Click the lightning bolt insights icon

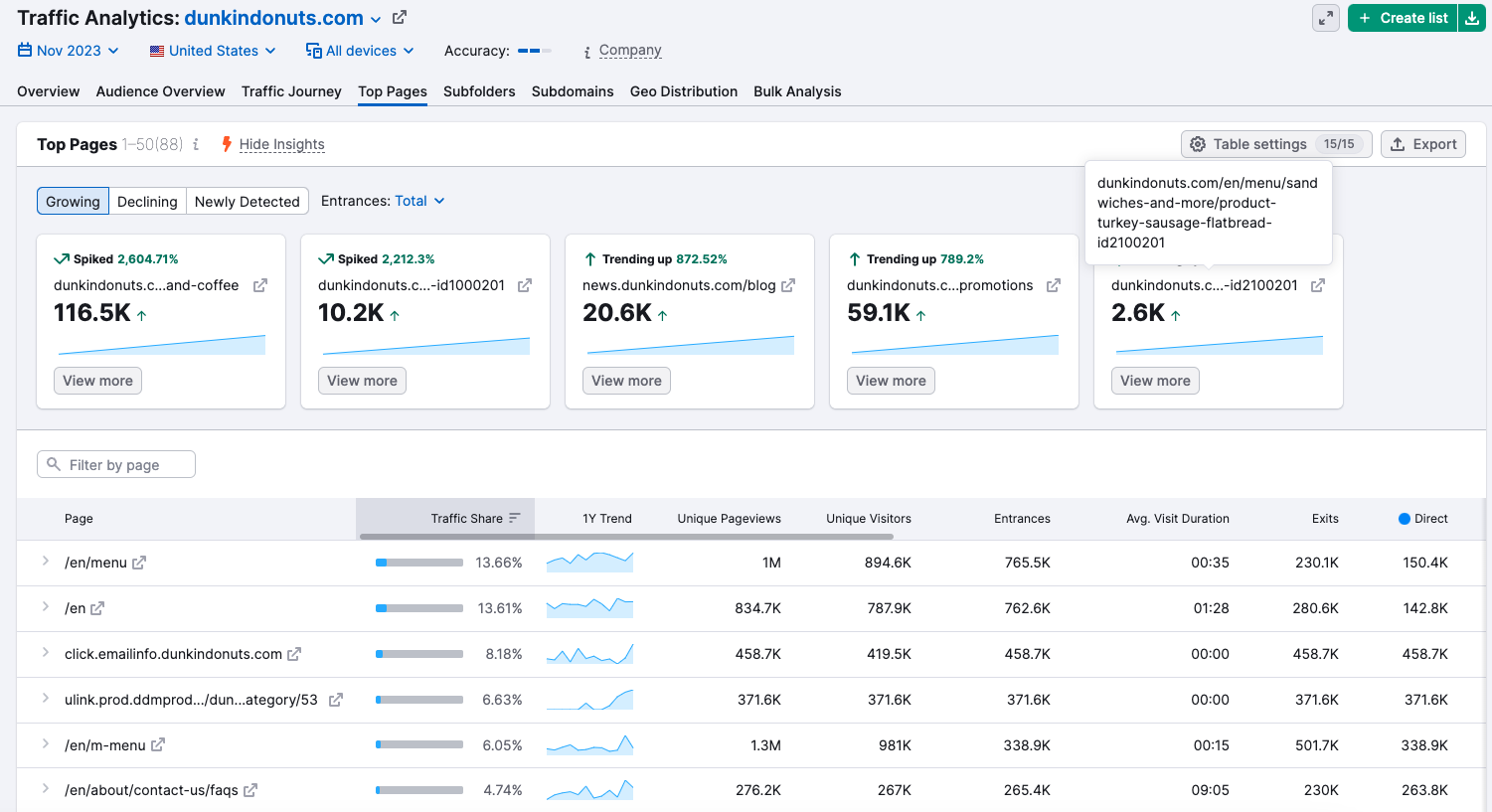point(227,144)
